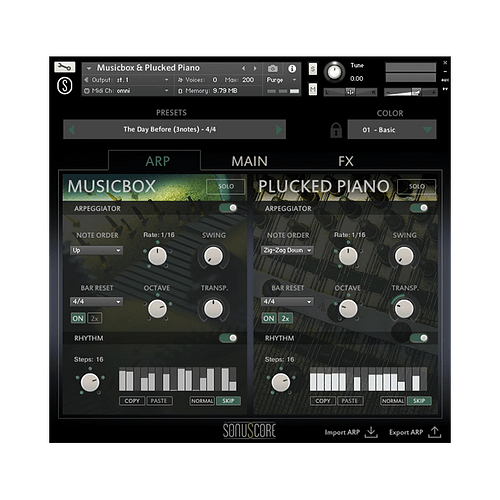Open instrument info via the i icon
The image size is (500, 500).
click(x=292, y=68)
